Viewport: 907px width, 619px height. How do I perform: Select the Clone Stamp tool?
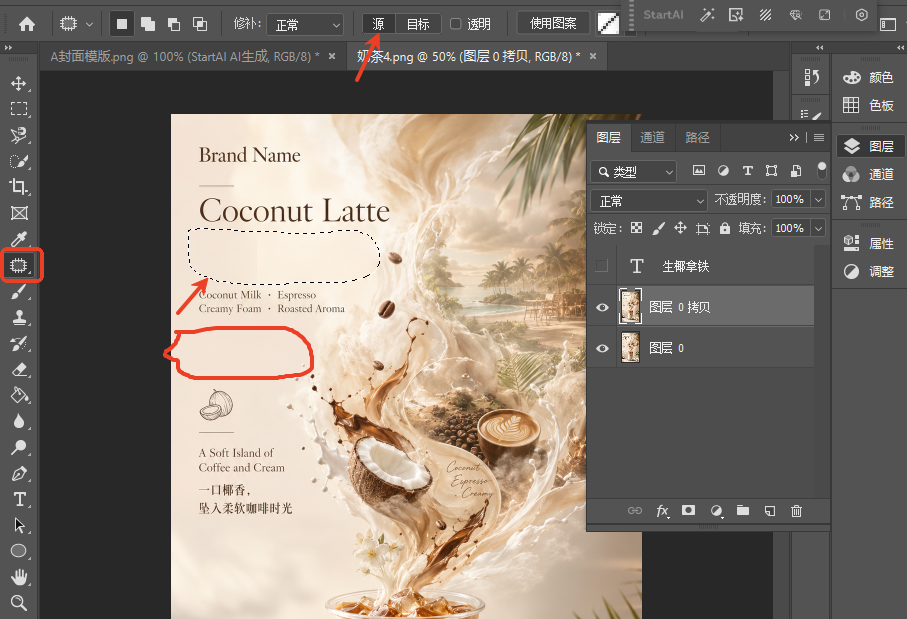(x=19, y=317)
